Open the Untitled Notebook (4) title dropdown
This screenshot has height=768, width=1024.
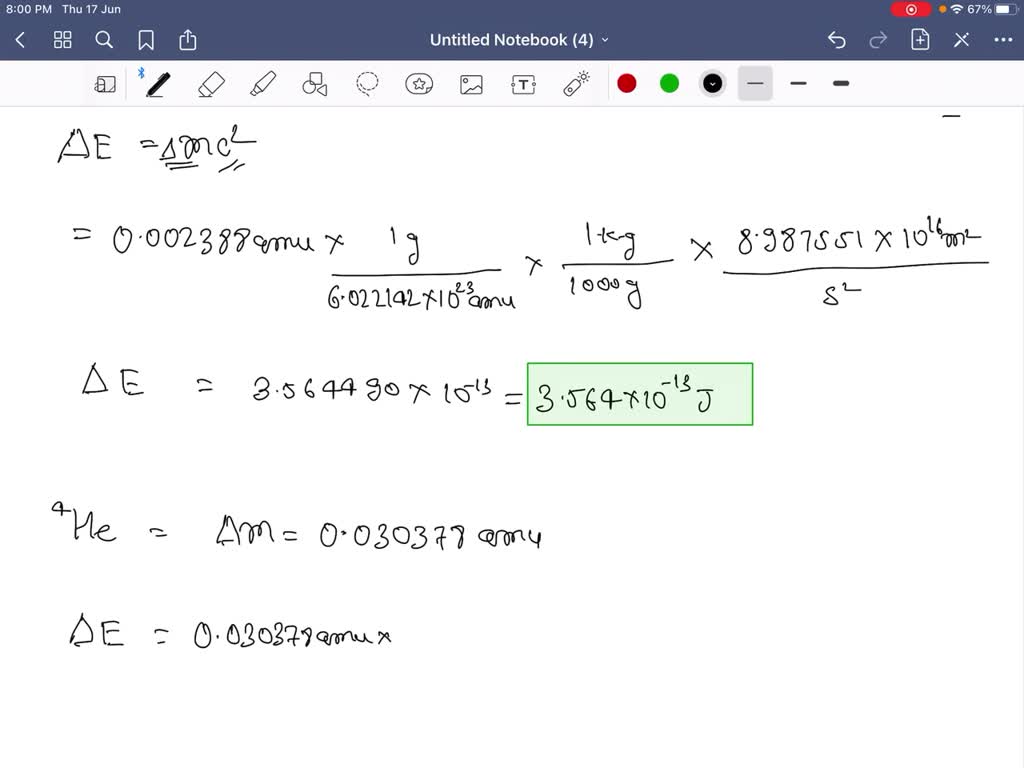point(605,40)
